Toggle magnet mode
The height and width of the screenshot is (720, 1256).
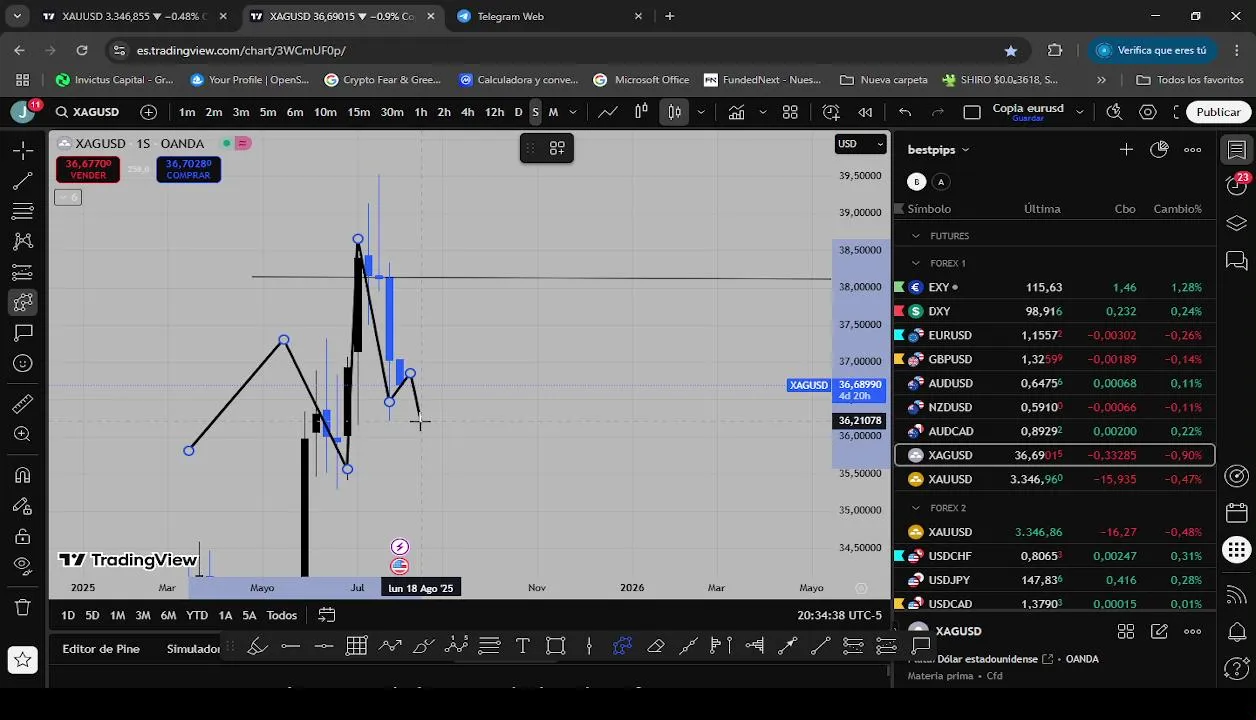[x=23, y=475]
